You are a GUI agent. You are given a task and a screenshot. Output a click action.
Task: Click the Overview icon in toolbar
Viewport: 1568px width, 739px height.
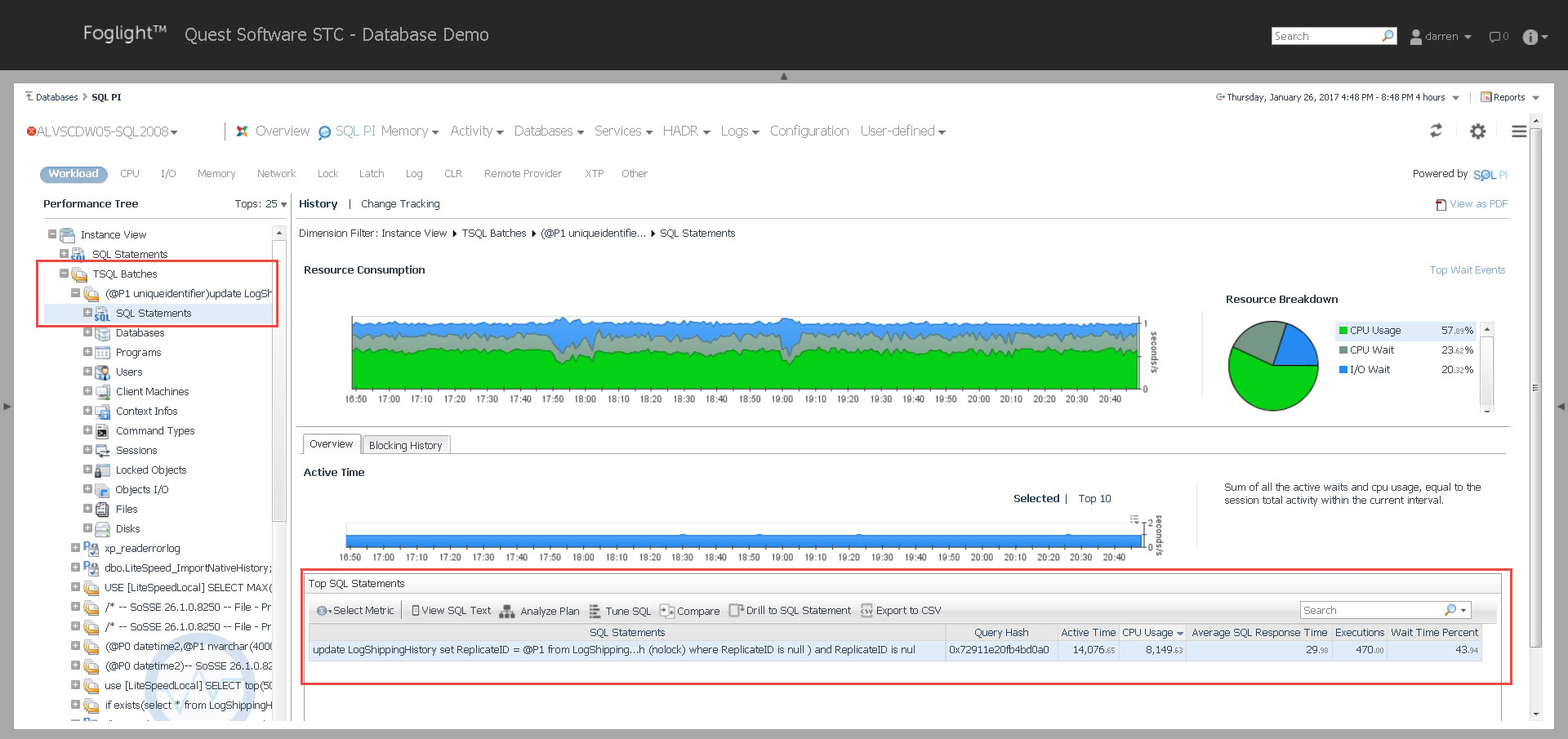tap(242, 131)
